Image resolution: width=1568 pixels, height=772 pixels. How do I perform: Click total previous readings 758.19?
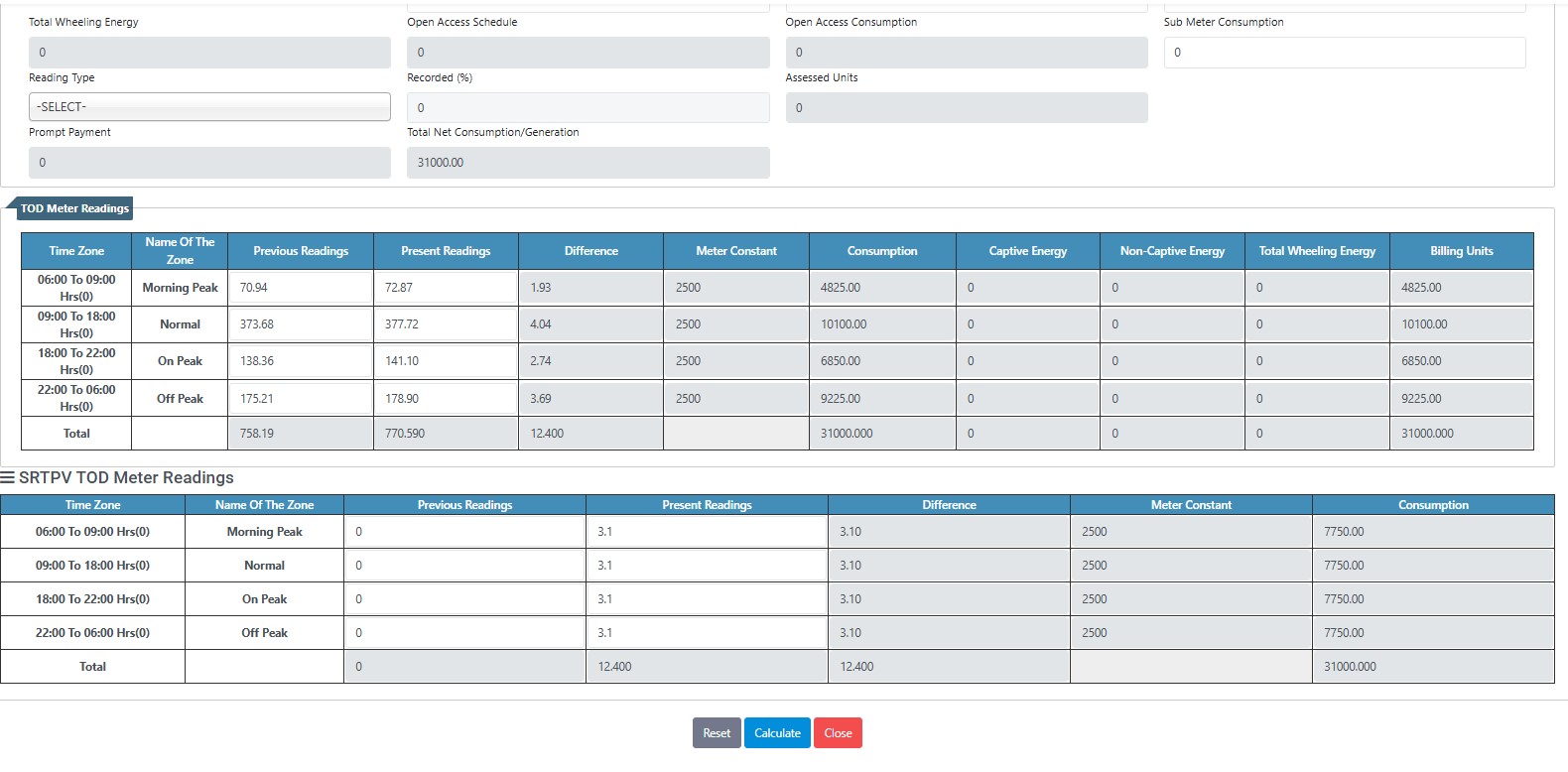point(301,434)
